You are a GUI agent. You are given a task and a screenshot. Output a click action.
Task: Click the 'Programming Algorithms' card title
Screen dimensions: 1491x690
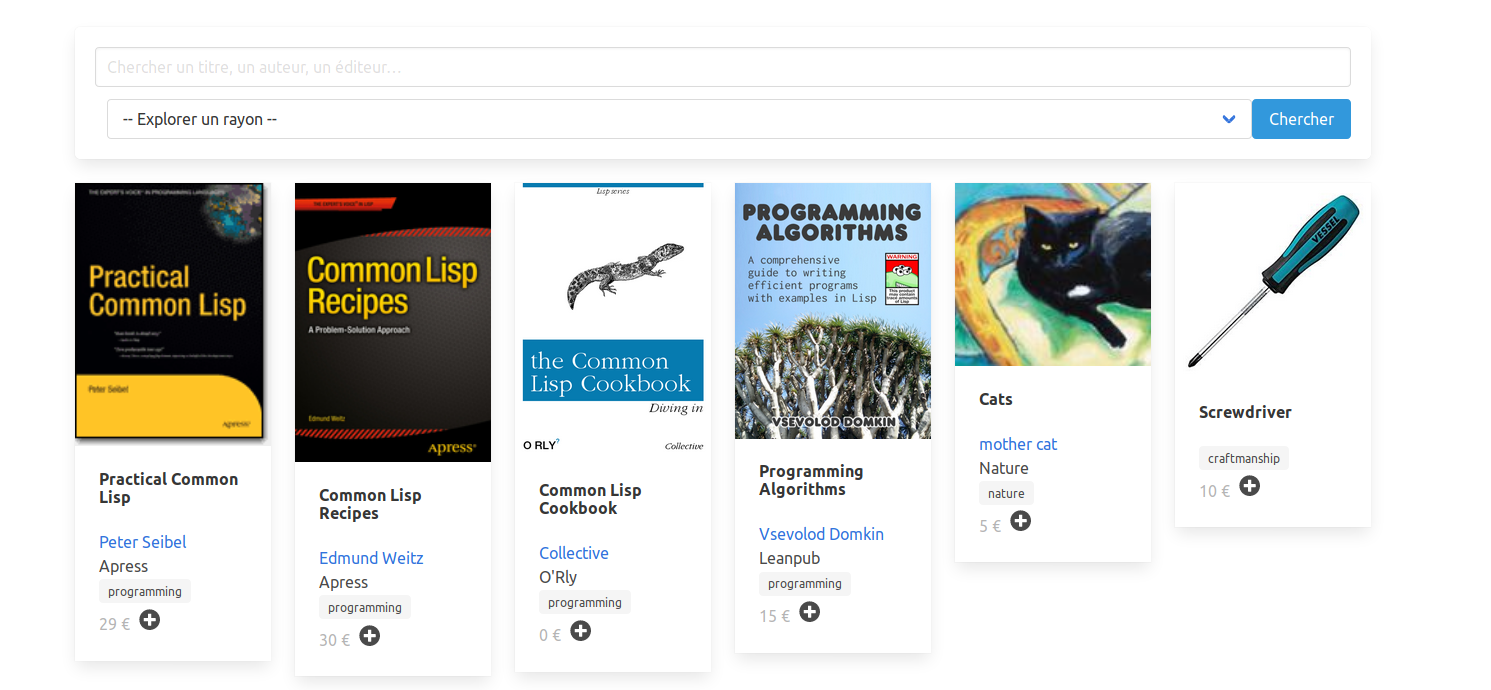pyautogui.click(x=811, y=480)
